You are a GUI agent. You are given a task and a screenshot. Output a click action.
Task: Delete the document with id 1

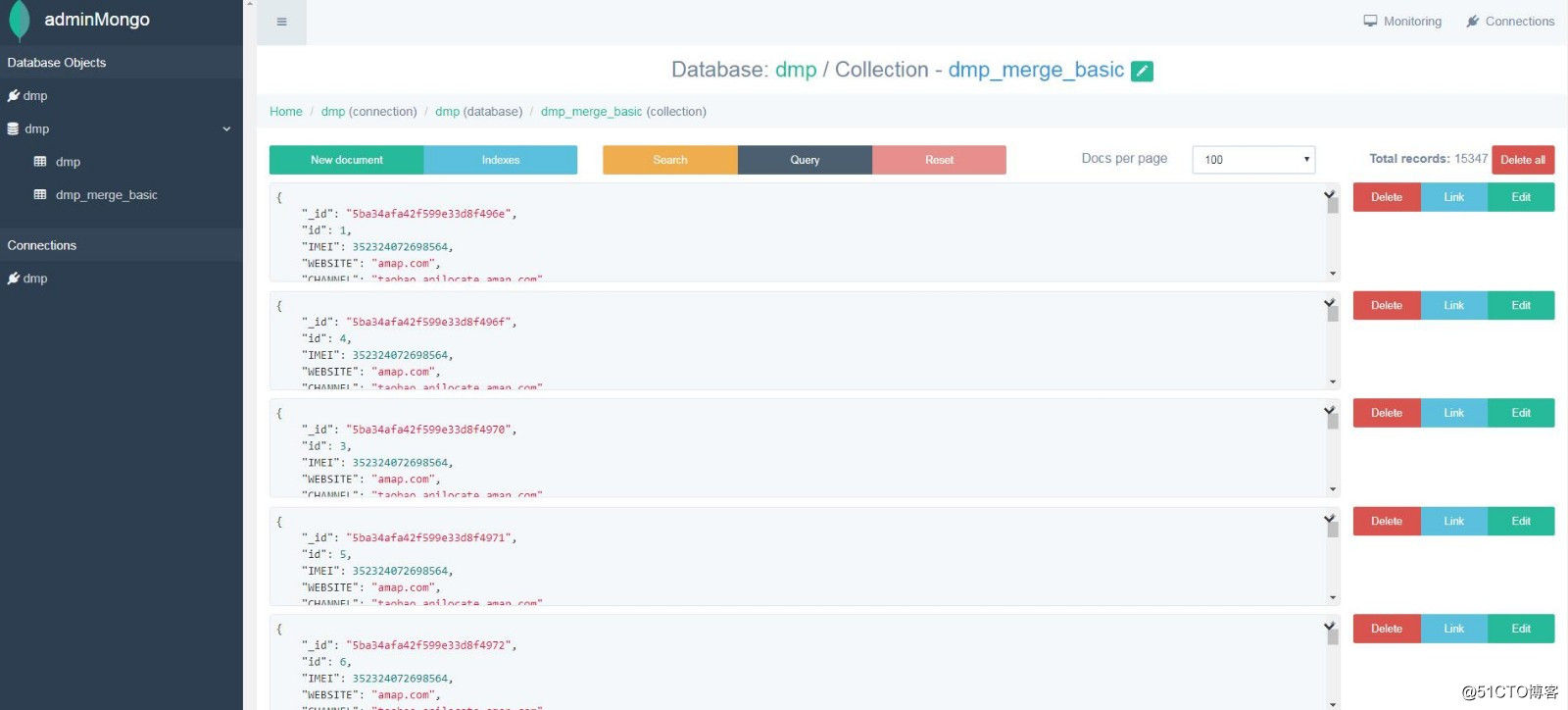(x=1387, y=197)
